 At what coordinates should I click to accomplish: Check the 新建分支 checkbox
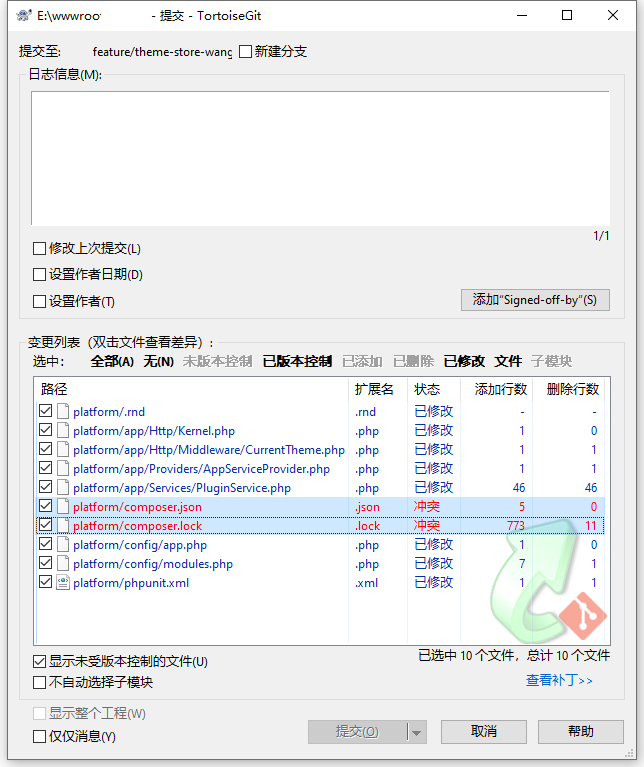(x=245, y=51)
